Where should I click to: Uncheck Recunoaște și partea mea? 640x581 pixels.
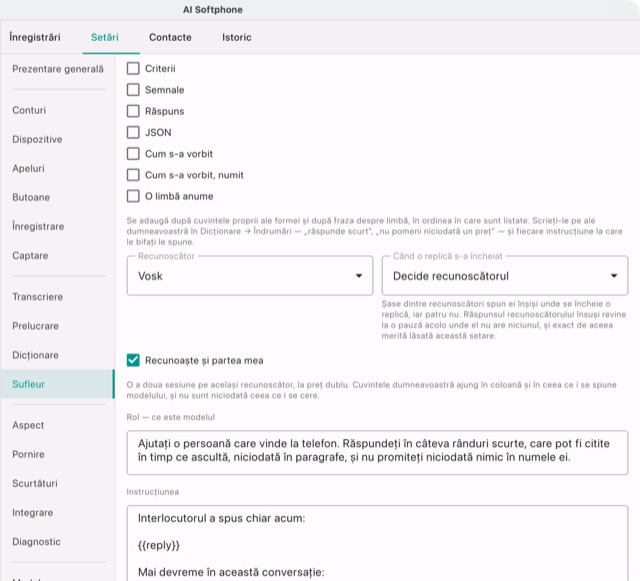(133, 360)
